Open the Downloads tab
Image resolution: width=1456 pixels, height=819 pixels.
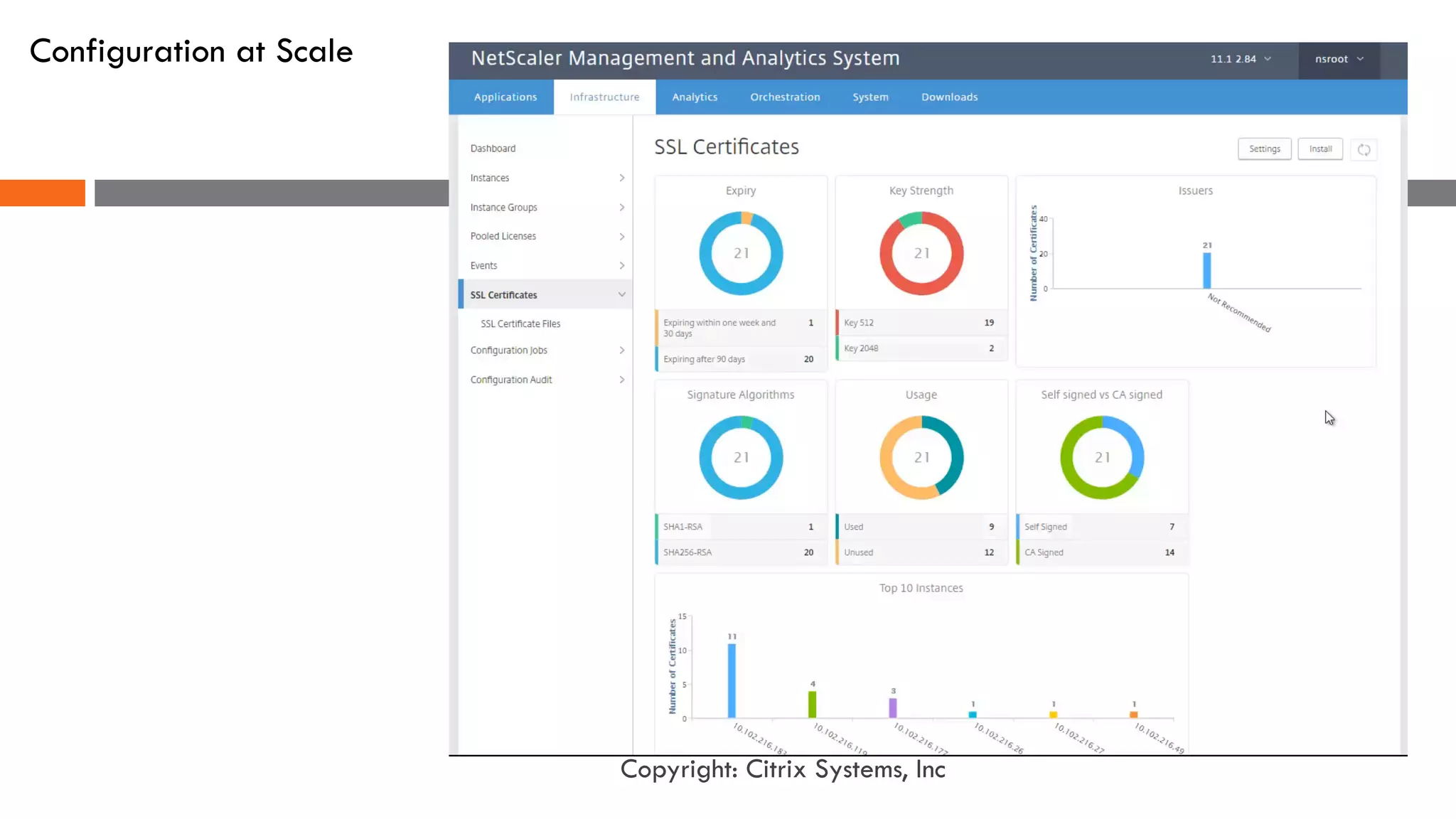tap(949, 97)
